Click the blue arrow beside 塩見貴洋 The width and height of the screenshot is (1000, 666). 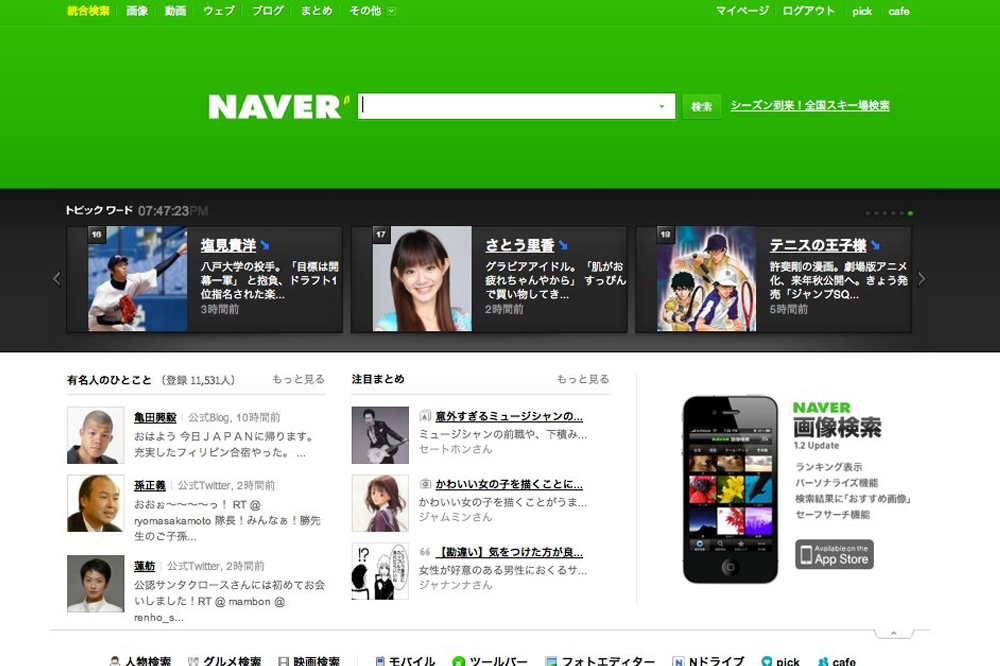pos(265,245)
